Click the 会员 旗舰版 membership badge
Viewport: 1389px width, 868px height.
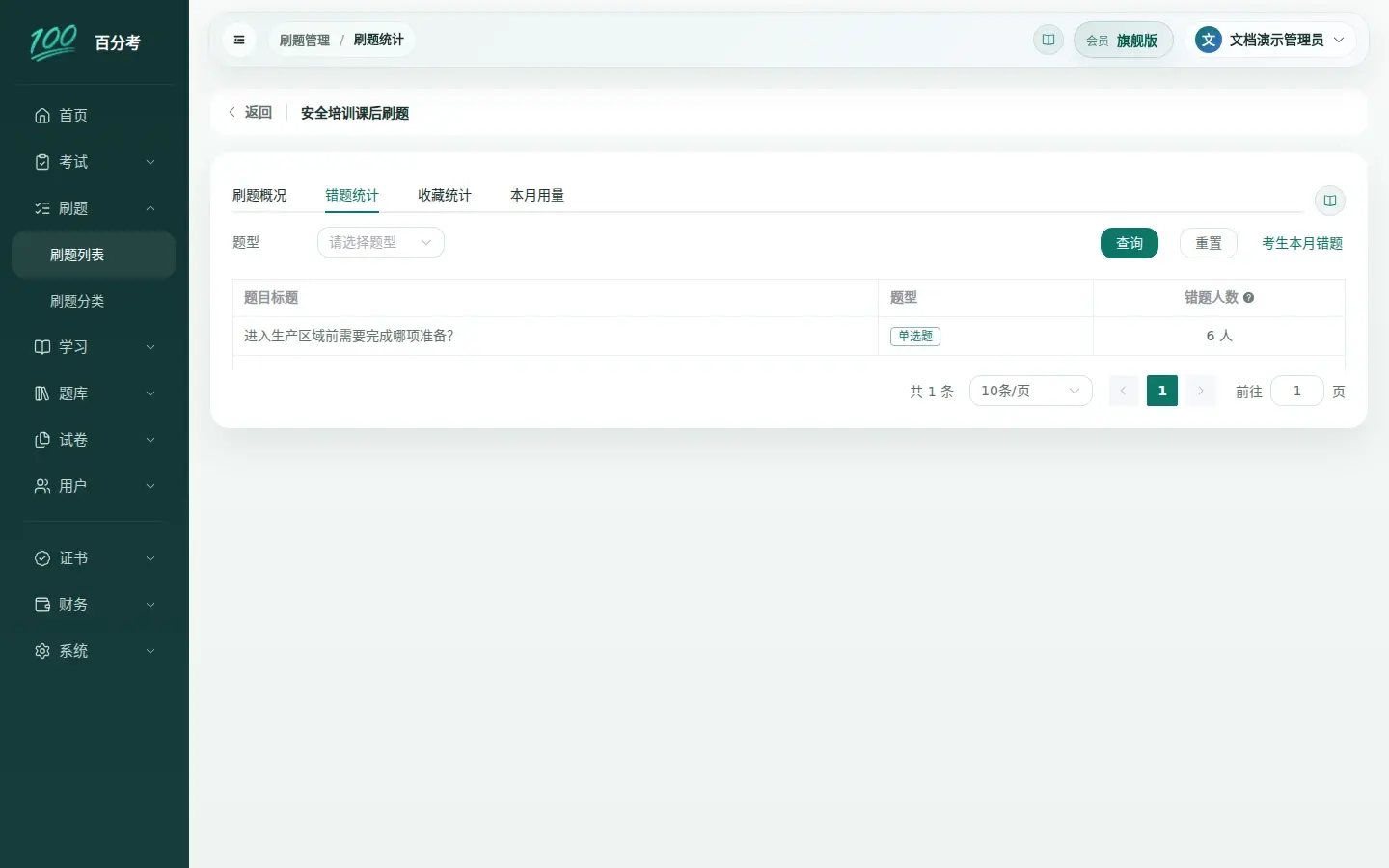tap(1123, 40)
